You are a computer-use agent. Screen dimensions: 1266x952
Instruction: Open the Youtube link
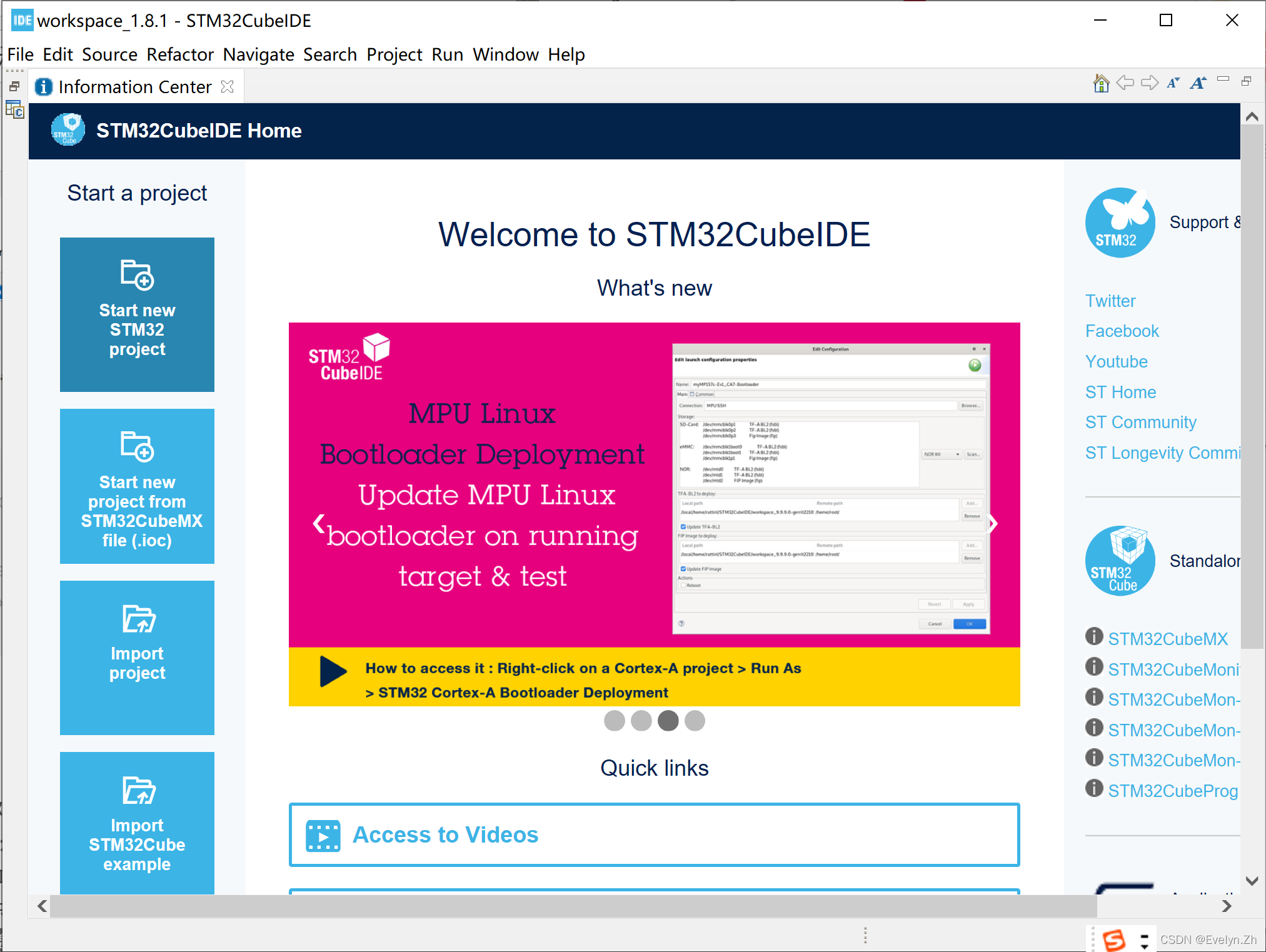point(1117,361)
